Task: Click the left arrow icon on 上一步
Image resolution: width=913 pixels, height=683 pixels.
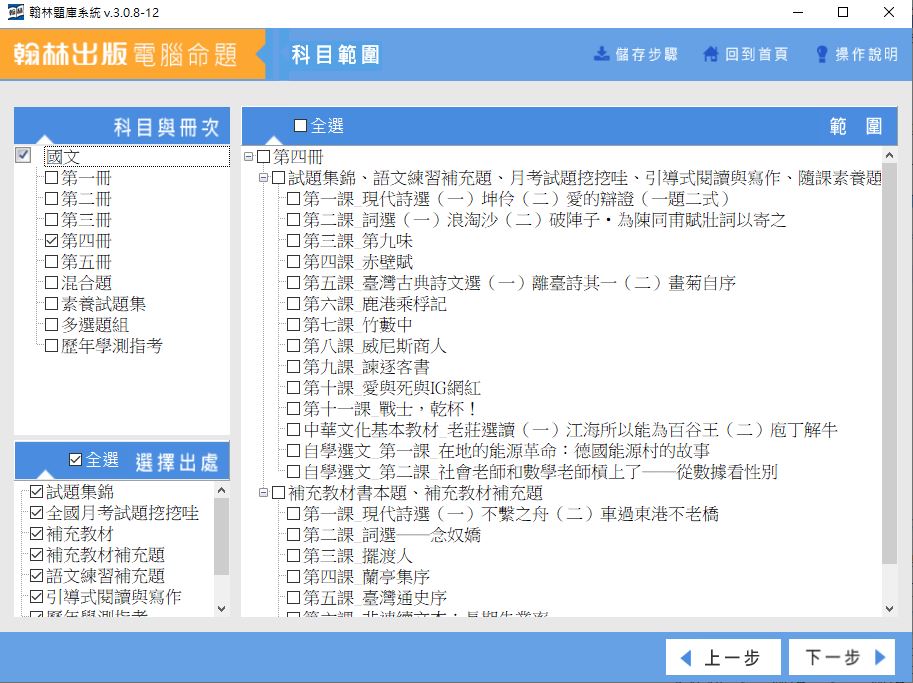Action: [x=686, y=658]
